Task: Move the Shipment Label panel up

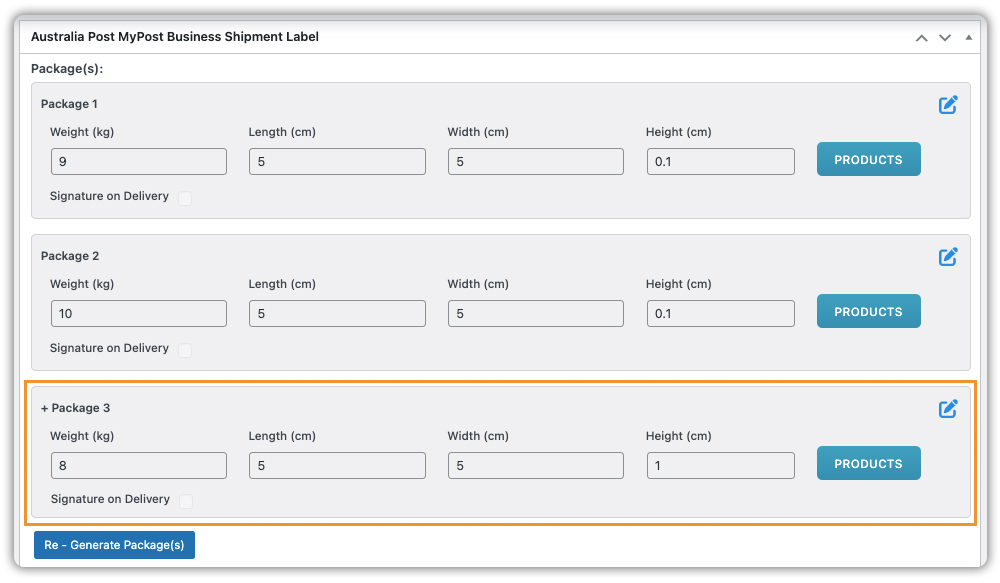Action: (x=922, y=38)
